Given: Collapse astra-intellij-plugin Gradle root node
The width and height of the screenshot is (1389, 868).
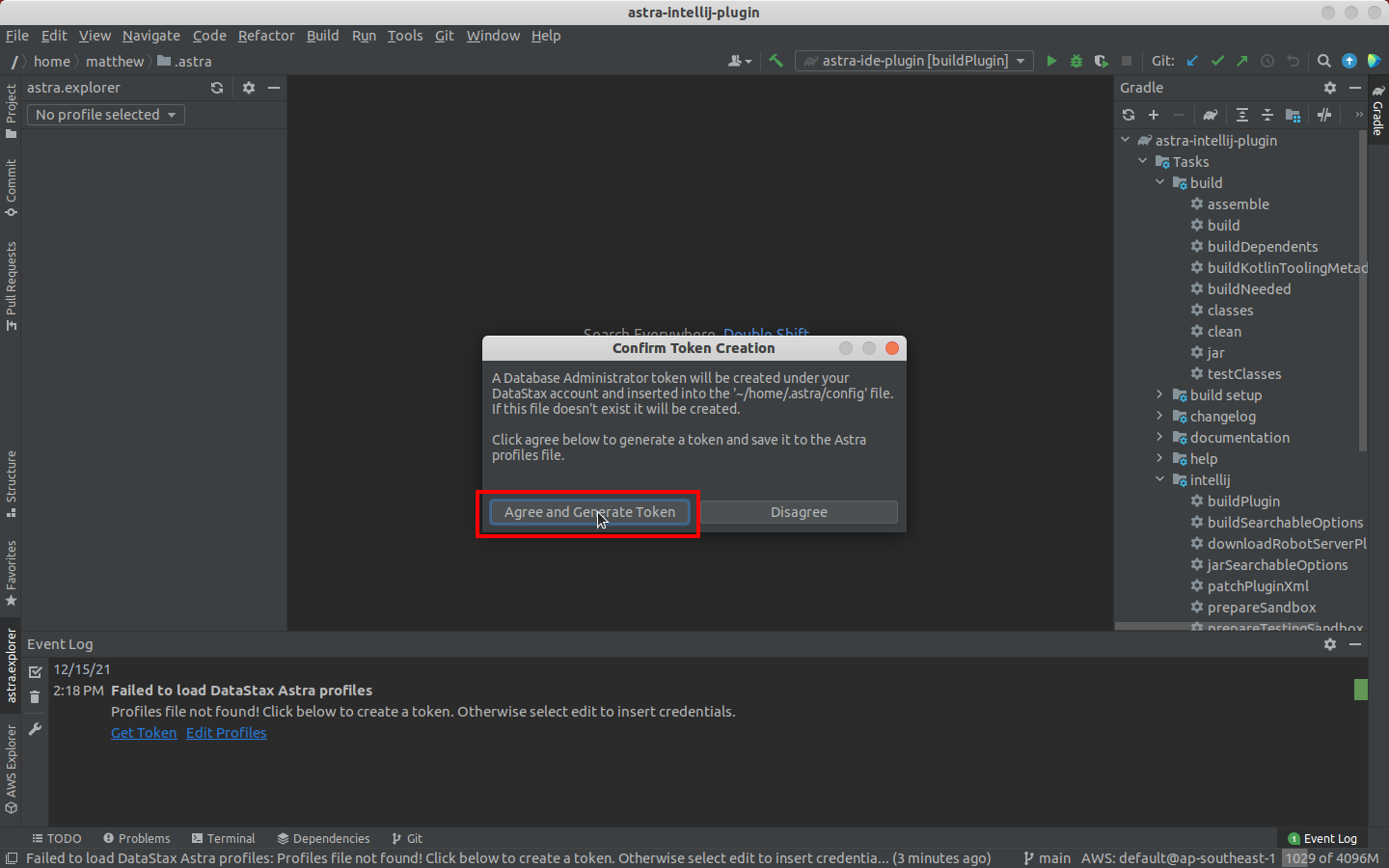Looking at the screenshot, I should (x=1126, y=140).
